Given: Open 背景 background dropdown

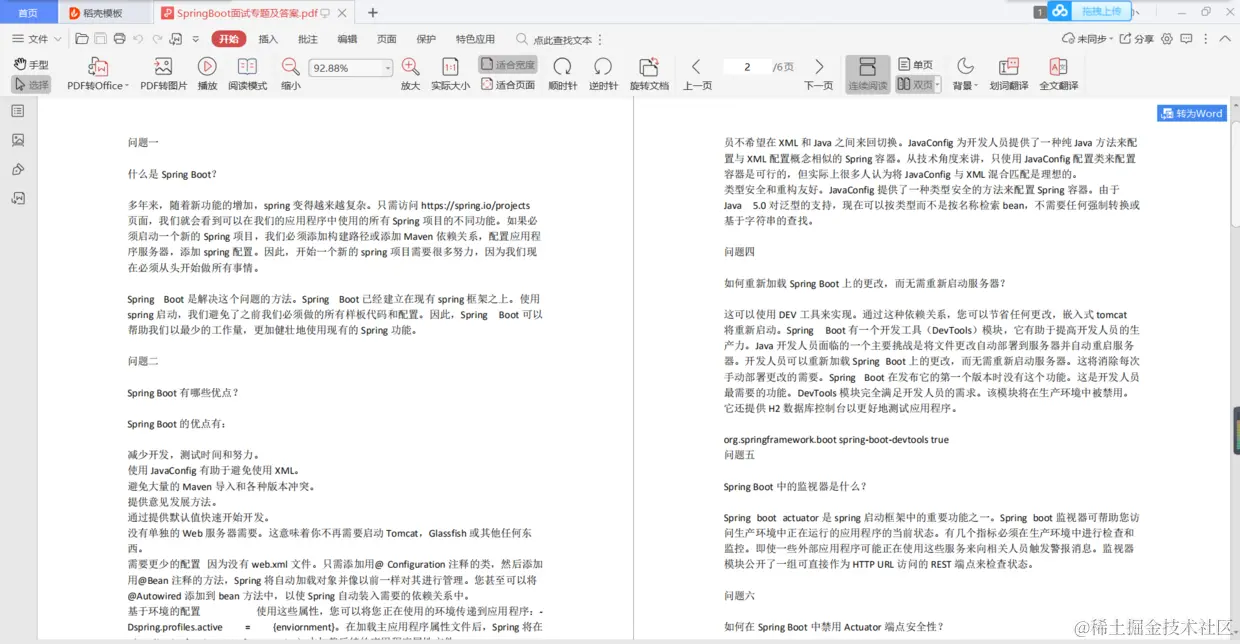Looking at the screenshot, I should click(965, 74).
